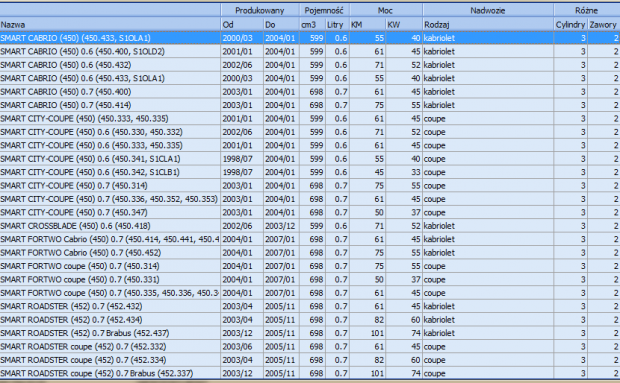Select SMART FORTWO Cabrio (450) 0.7 (450.452) row

(x=310, y=253)
